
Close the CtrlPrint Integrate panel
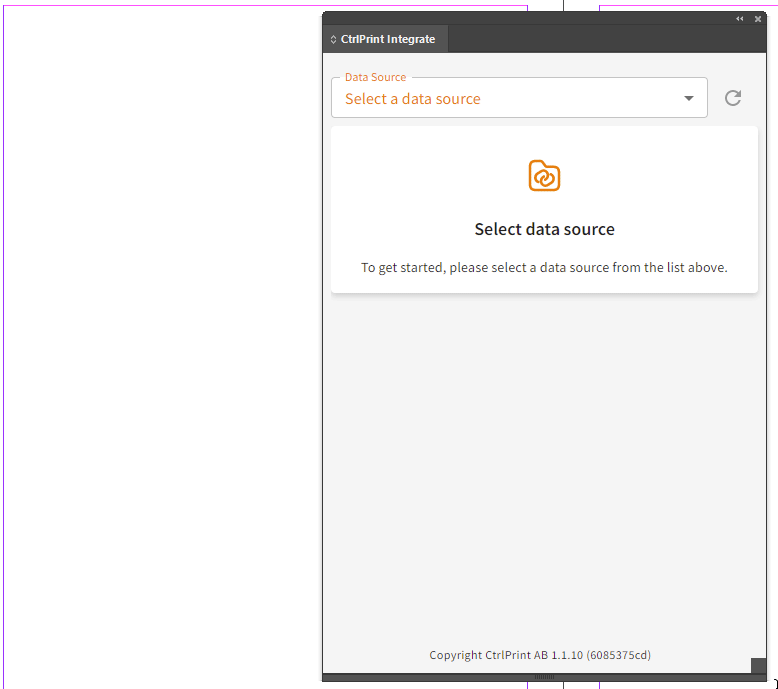coord(758,19)
